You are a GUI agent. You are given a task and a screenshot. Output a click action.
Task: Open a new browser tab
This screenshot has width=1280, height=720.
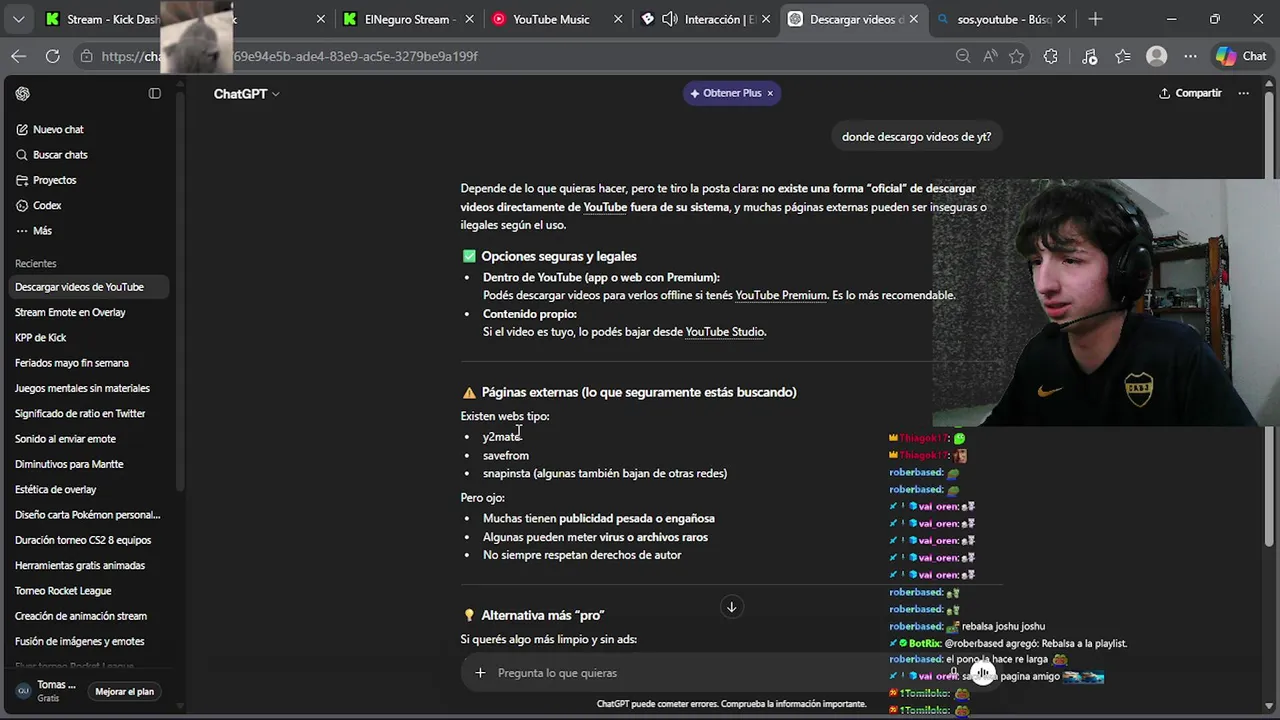(1095, 19)
